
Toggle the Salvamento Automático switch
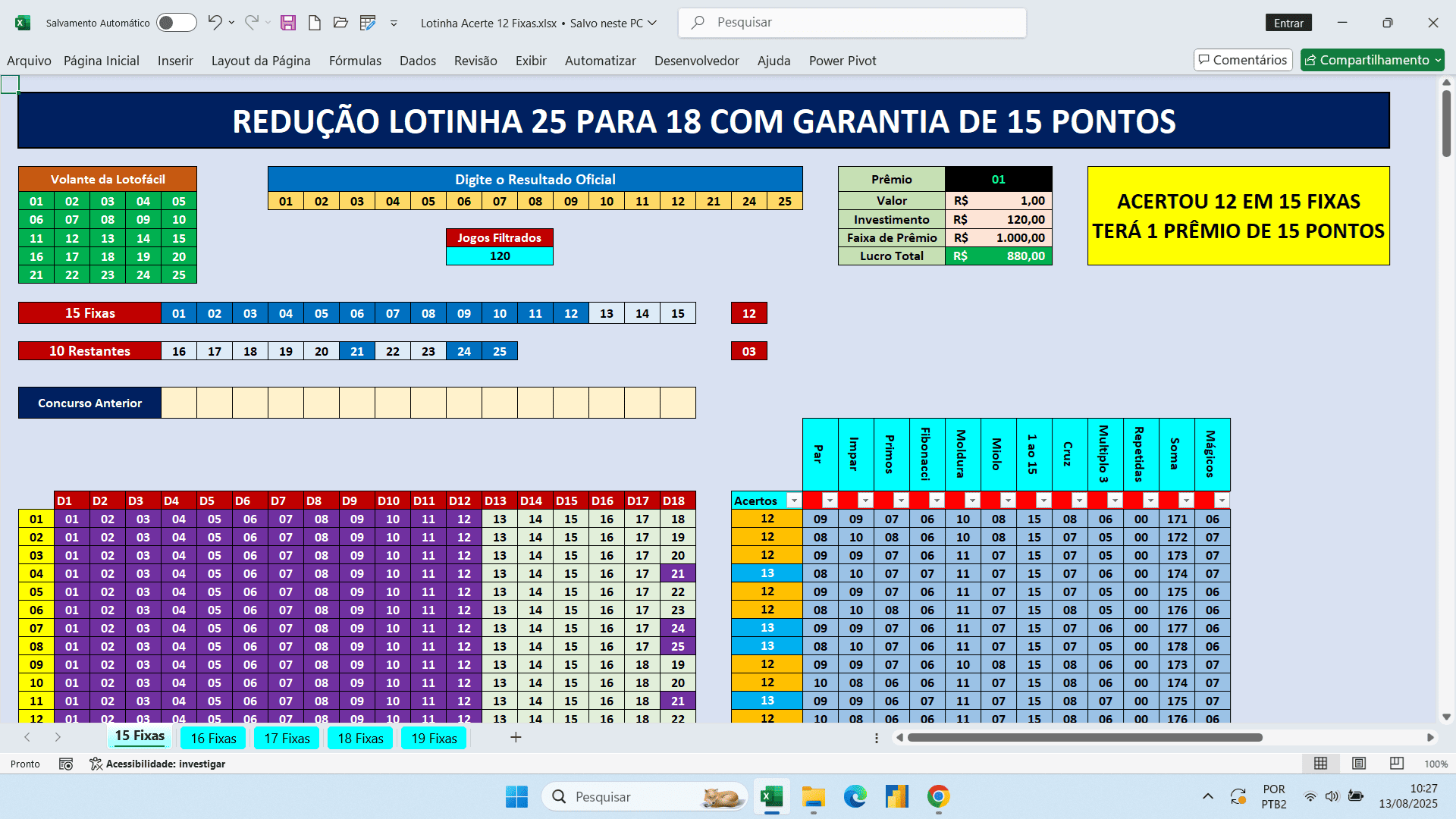pyautogui.click(x=176, y=23)
